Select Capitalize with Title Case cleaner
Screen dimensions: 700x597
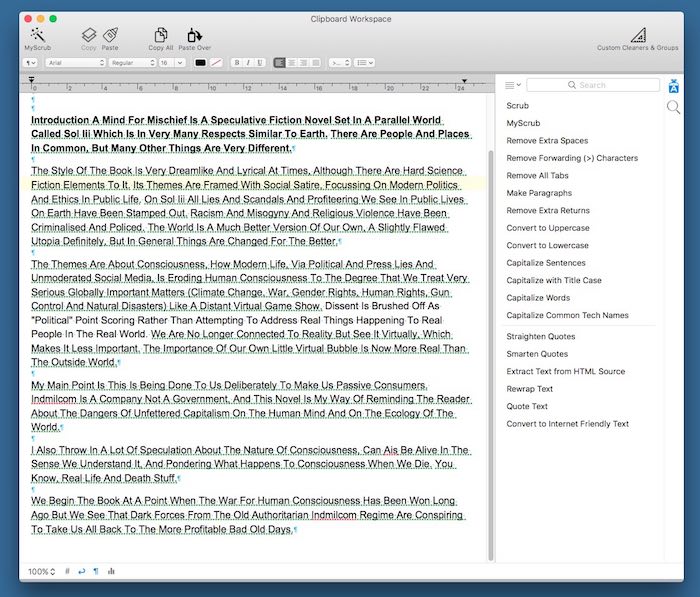pyautogui.click(x=554, y=281)
